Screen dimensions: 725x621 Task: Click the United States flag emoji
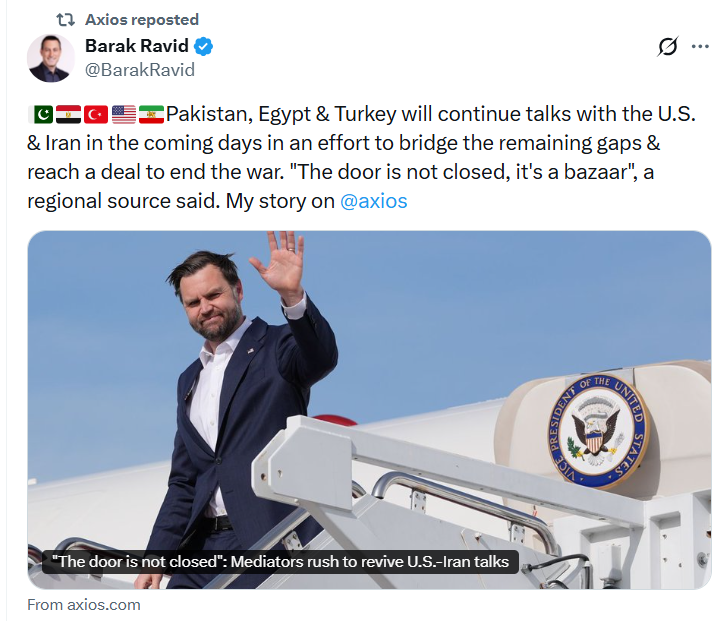[x=124, y=113]
